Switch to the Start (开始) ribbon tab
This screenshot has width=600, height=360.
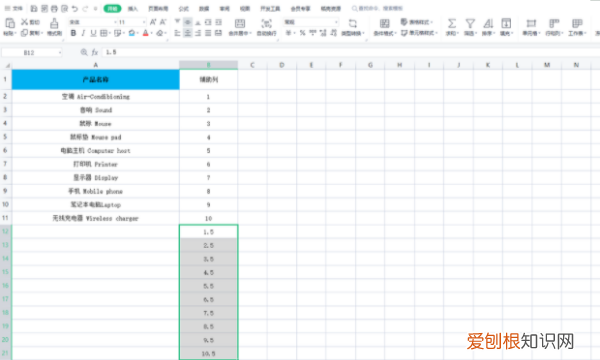coord(112,8)
